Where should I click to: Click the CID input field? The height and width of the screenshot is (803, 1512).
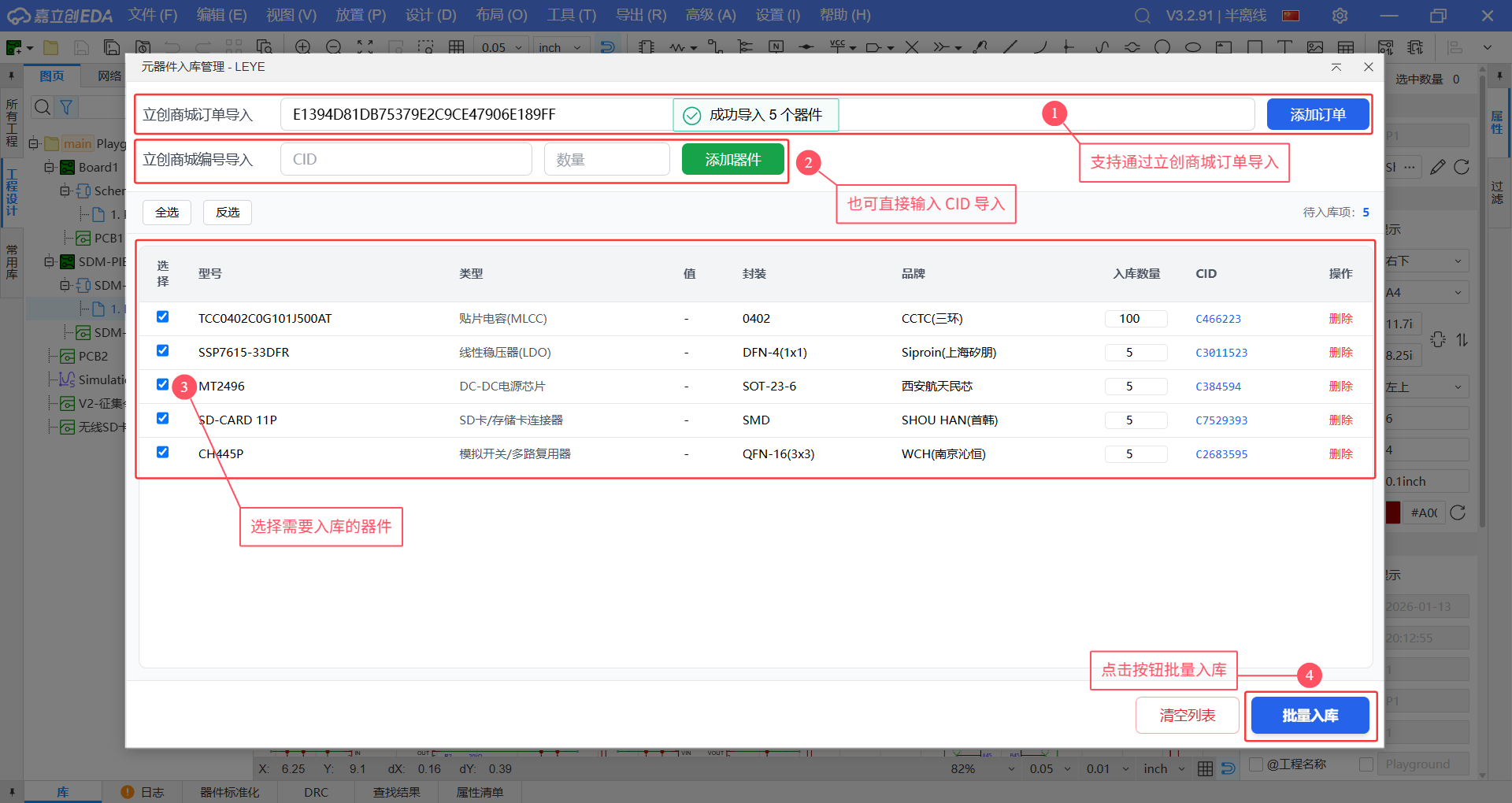click(x=406, y=159)
